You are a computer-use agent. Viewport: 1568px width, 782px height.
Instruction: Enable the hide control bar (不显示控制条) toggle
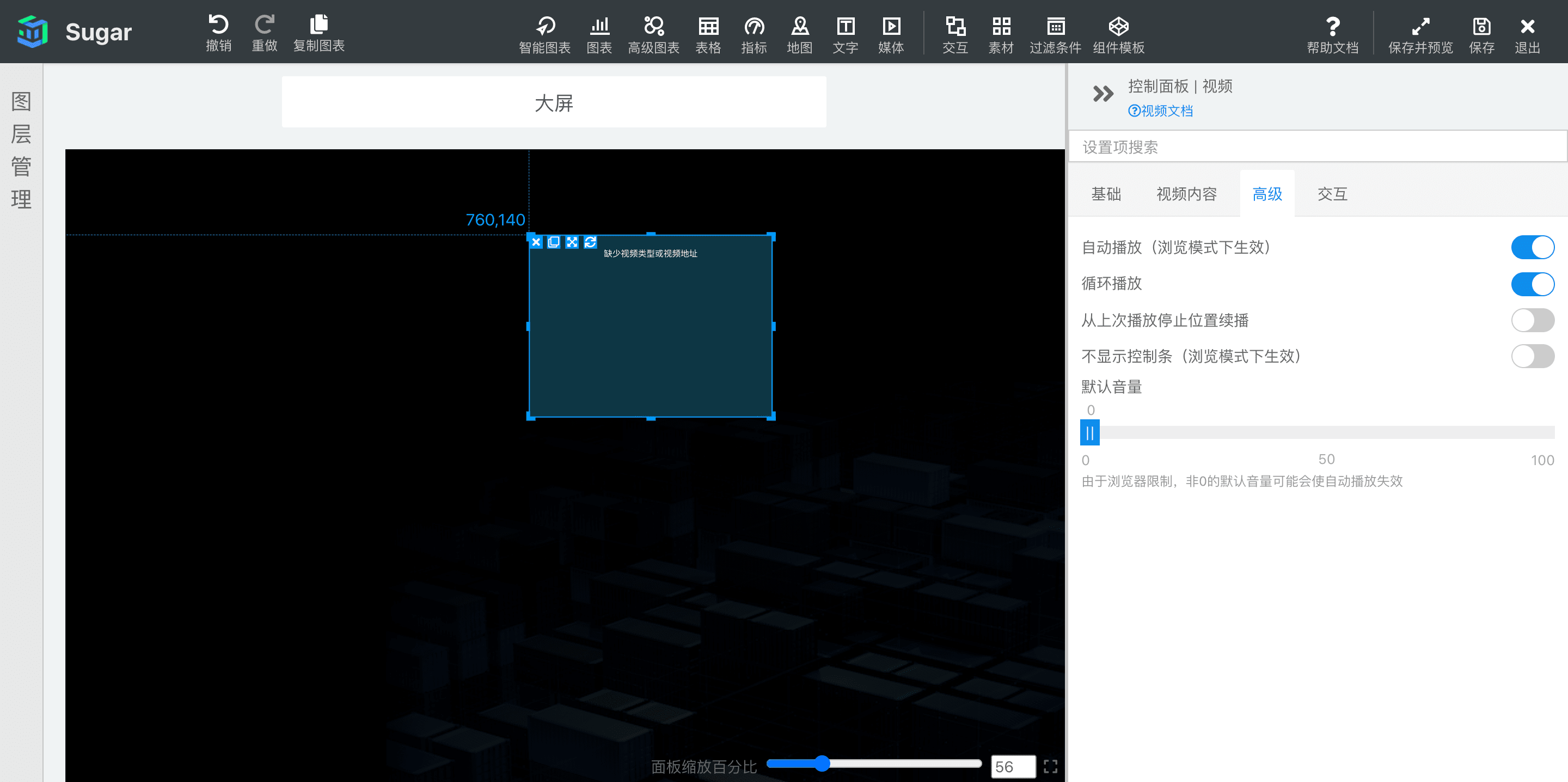coord(1532,356)
